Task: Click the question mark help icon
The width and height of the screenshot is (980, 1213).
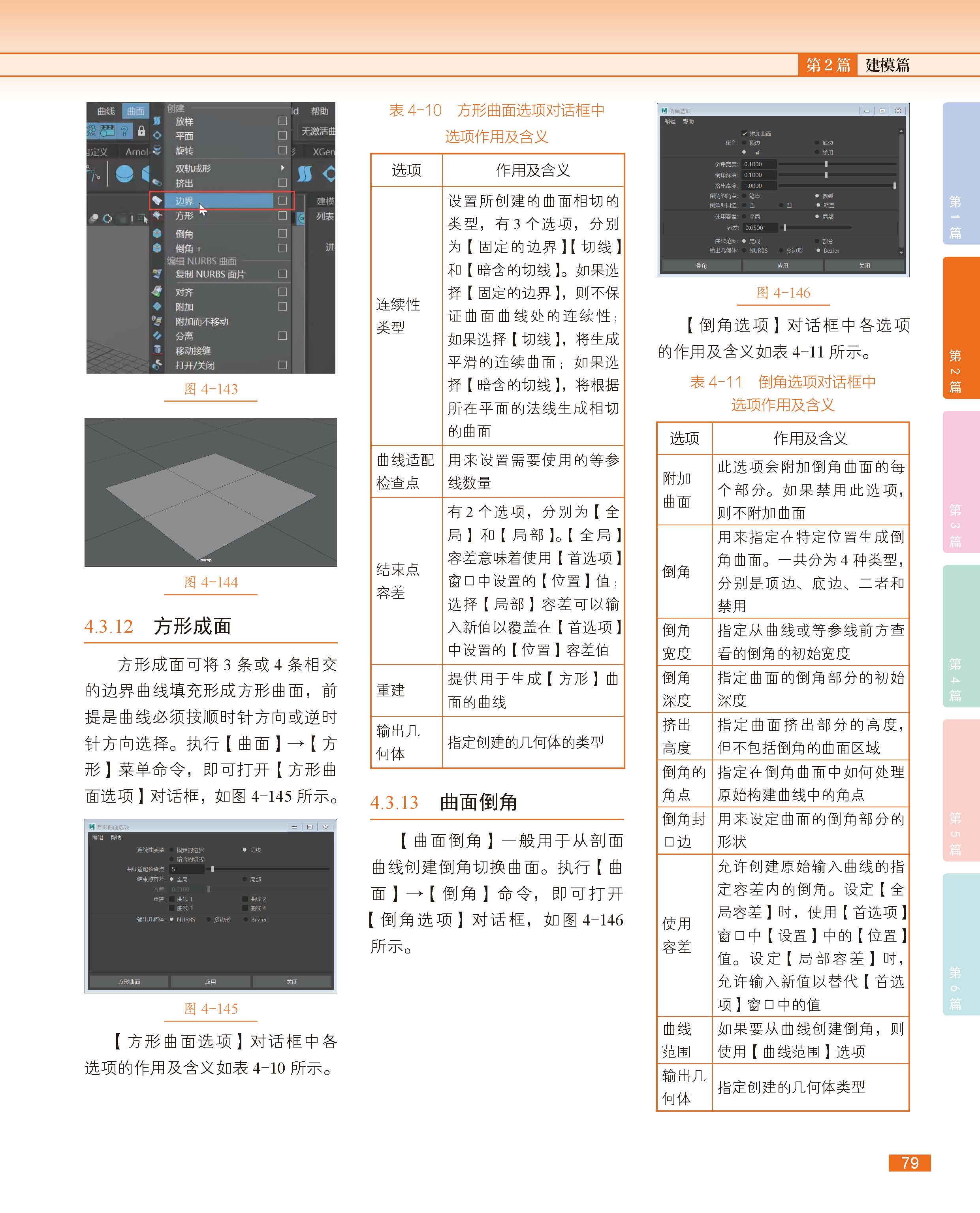Action: (124, 131)
